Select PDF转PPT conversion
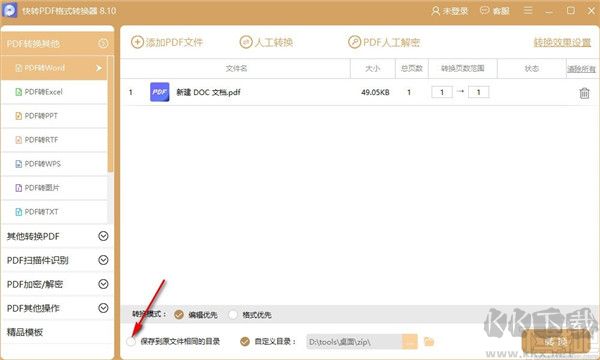The height and width of the screenshot is (360, 600). (x=54, y=116)
